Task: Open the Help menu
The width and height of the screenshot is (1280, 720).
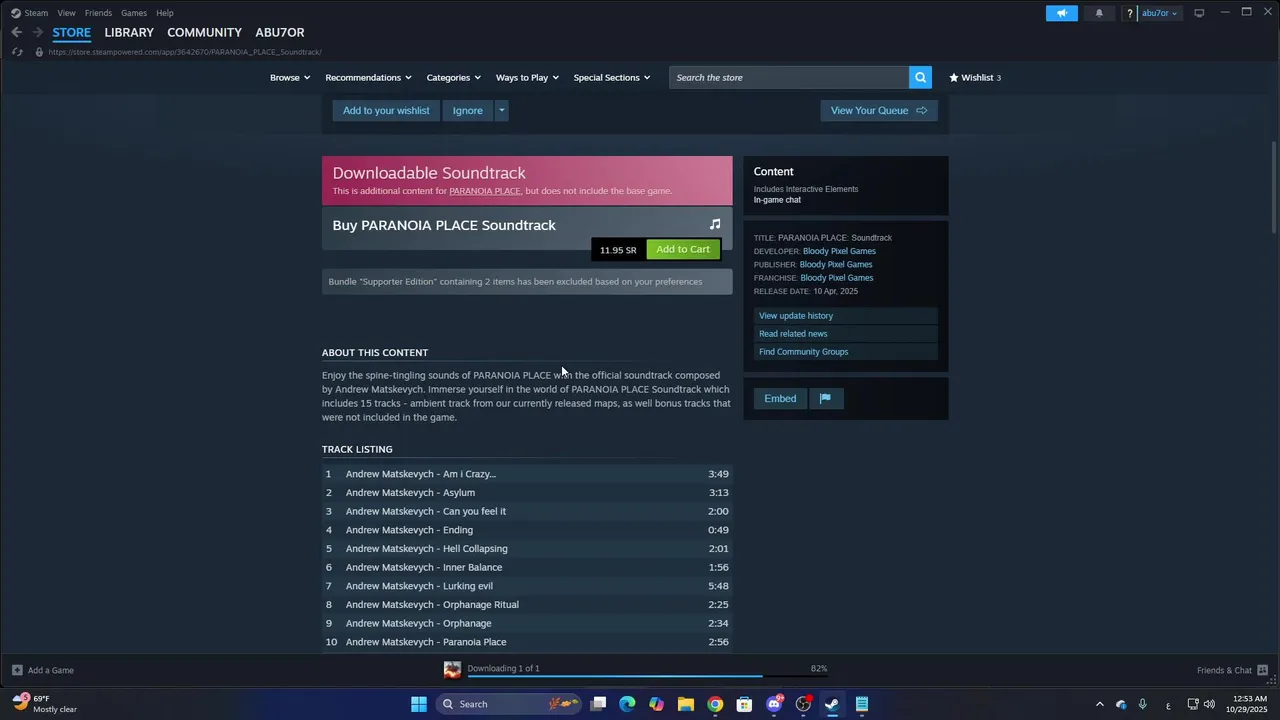Action: 165,13
